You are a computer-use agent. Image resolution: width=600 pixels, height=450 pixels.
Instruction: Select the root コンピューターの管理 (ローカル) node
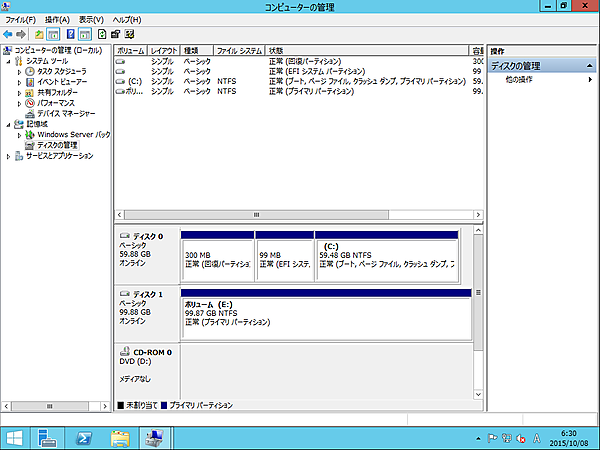tap(58, 51)
